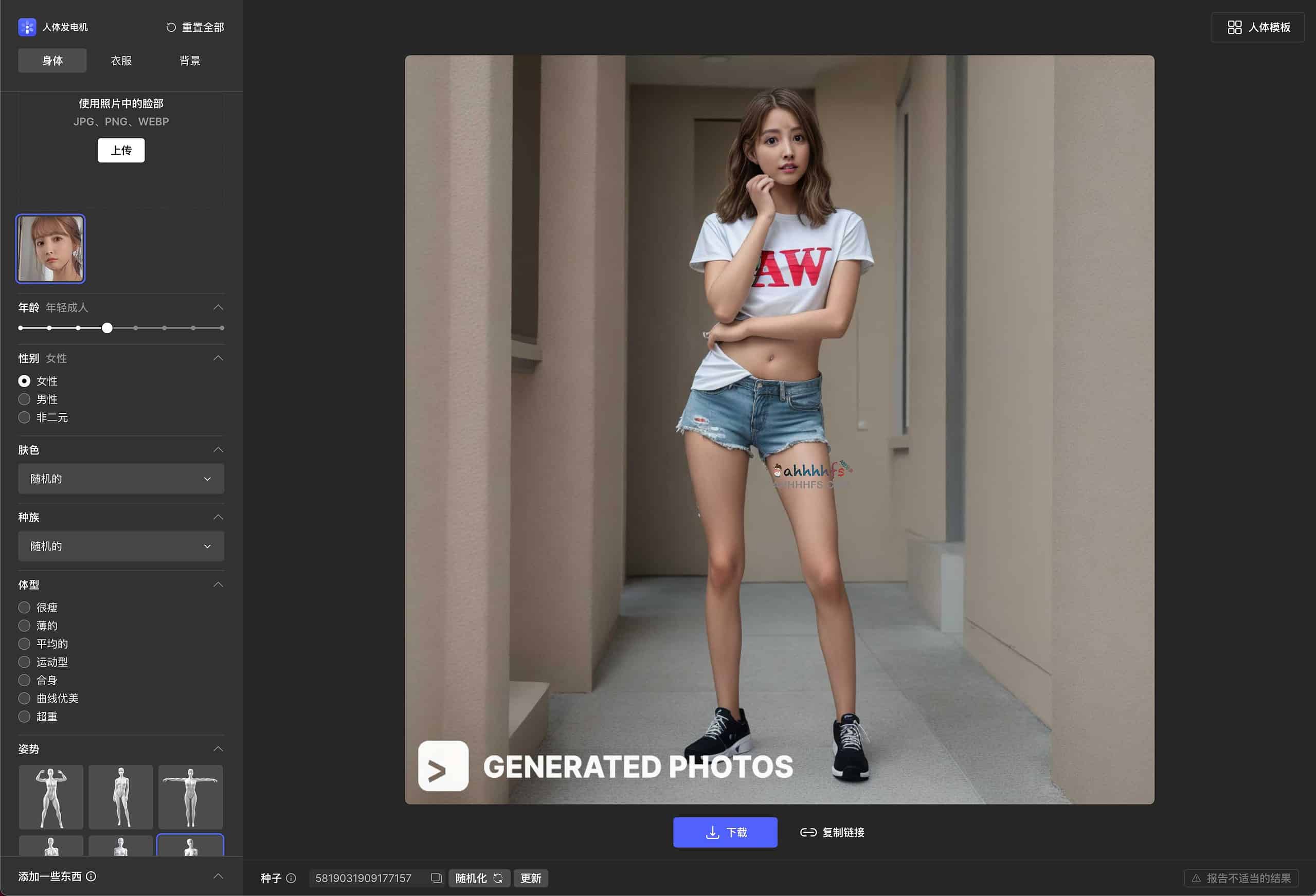Copy the seed number icon
Viewport: 1316px width, 896px height.
coord(436,878)
